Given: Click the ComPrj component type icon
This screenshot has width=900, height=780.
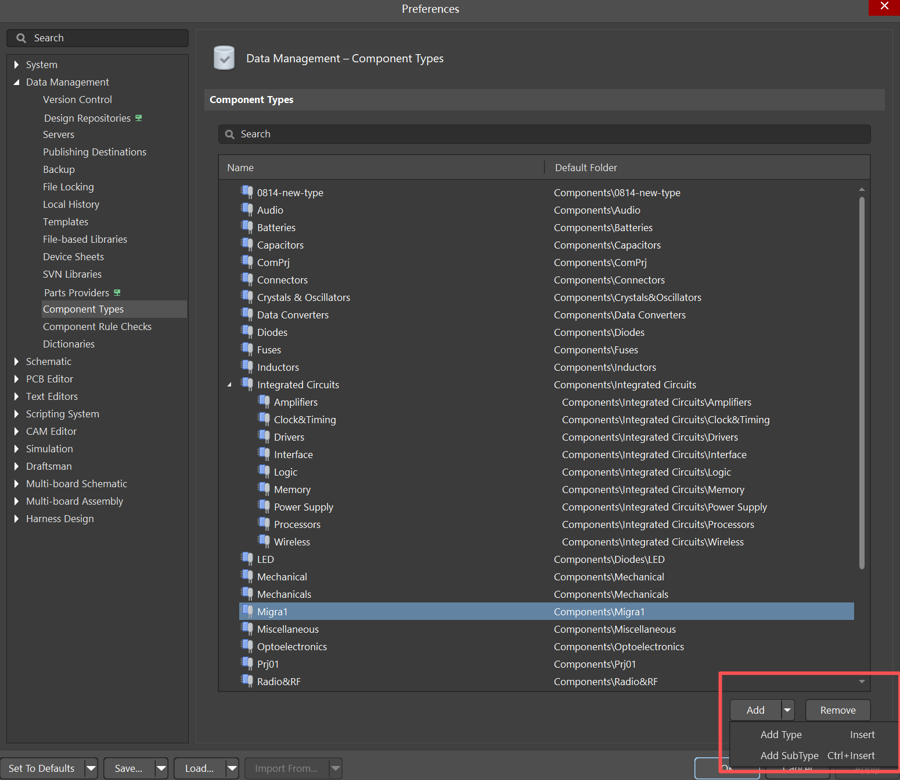Looking at the screenshot, I should 247,262.
